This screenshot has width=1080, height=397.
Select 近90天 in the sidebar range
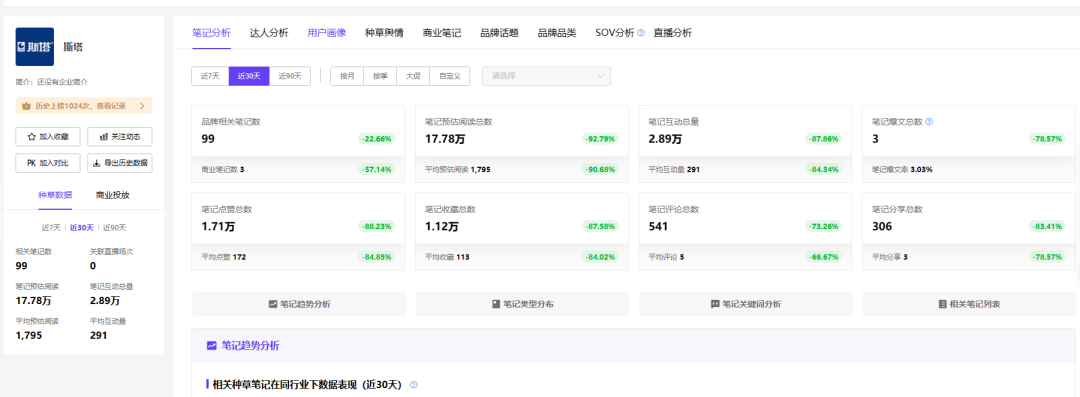point(114,227)
